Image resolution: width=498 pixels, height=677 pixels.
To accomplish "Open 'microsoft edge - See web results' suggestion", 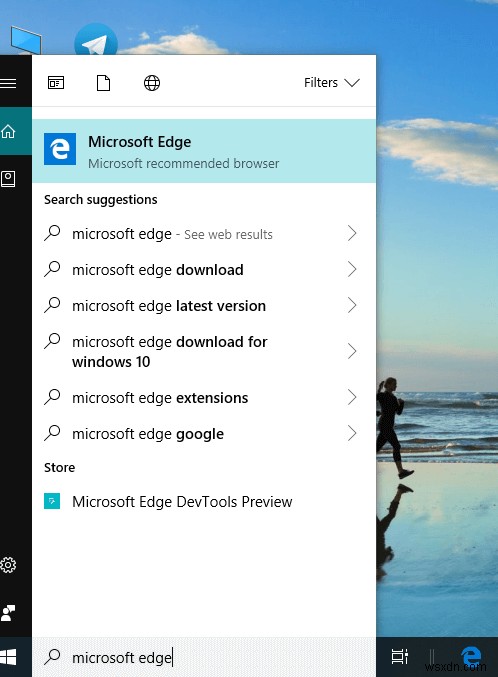I will [x=204, y=234].
